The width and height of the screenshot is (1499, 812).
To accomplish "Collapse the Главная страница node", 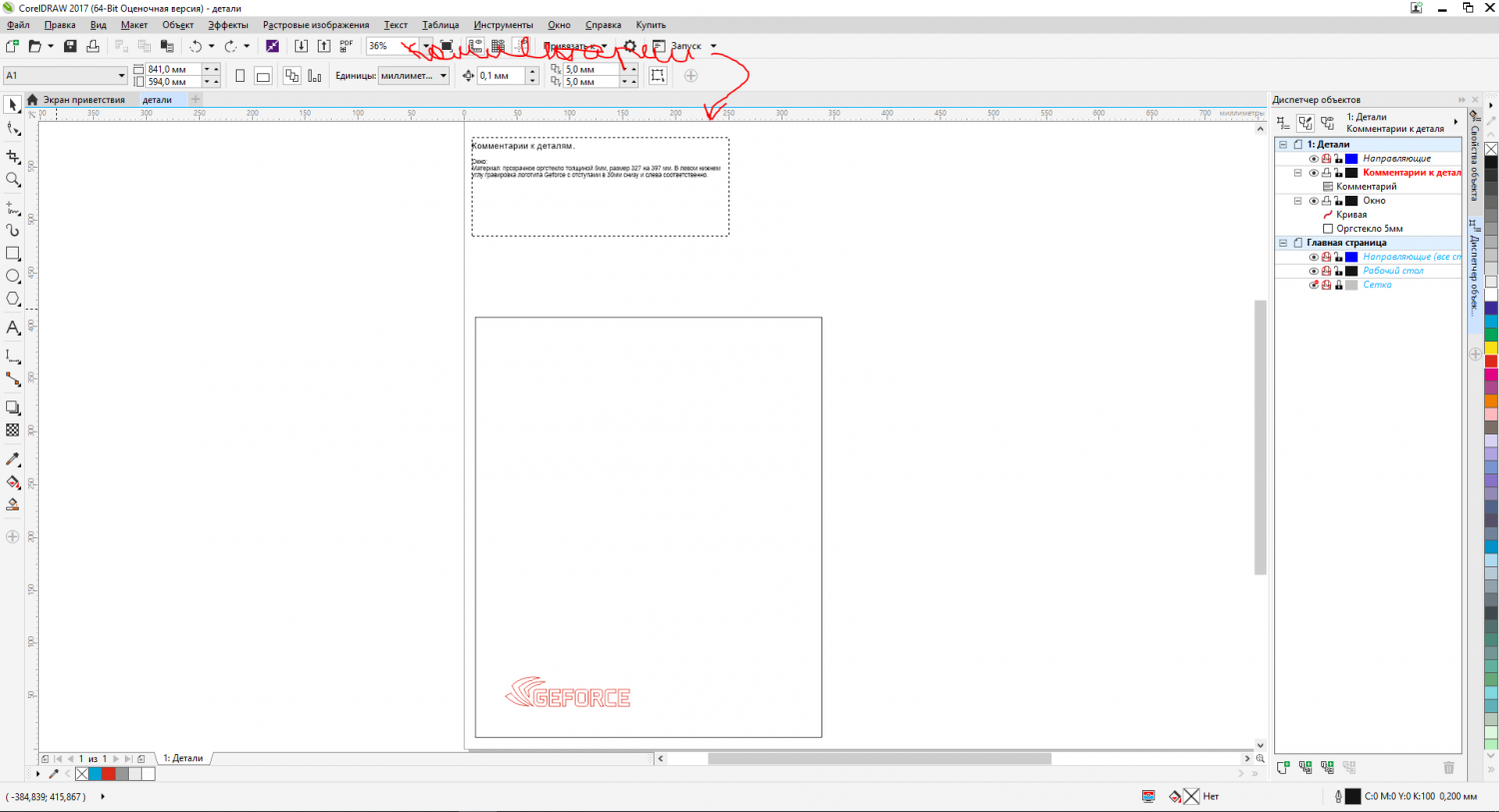I will [1283, 243].
